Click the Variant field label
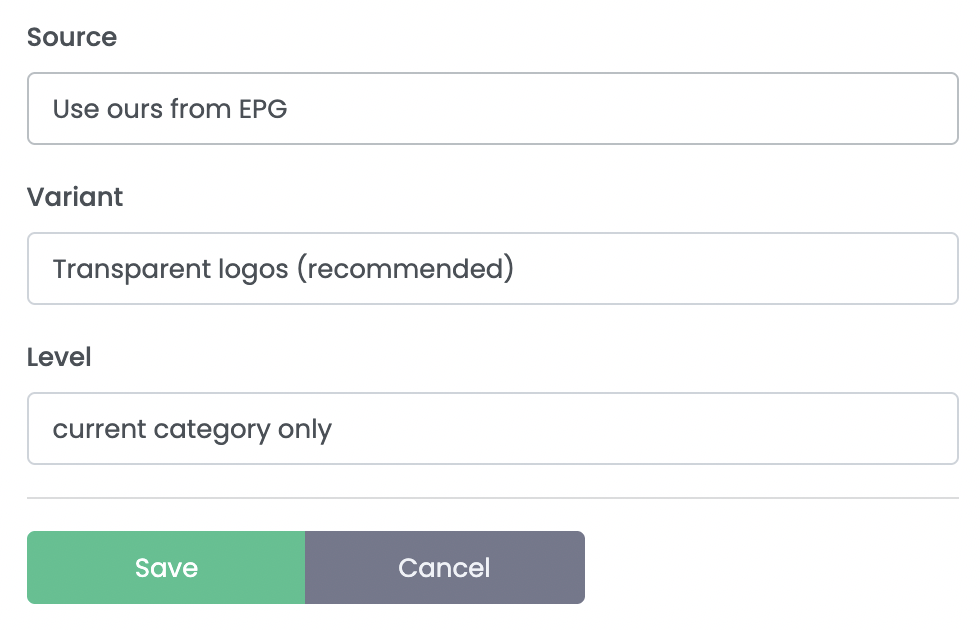980x630 pixels. click(x=75, y=197)
